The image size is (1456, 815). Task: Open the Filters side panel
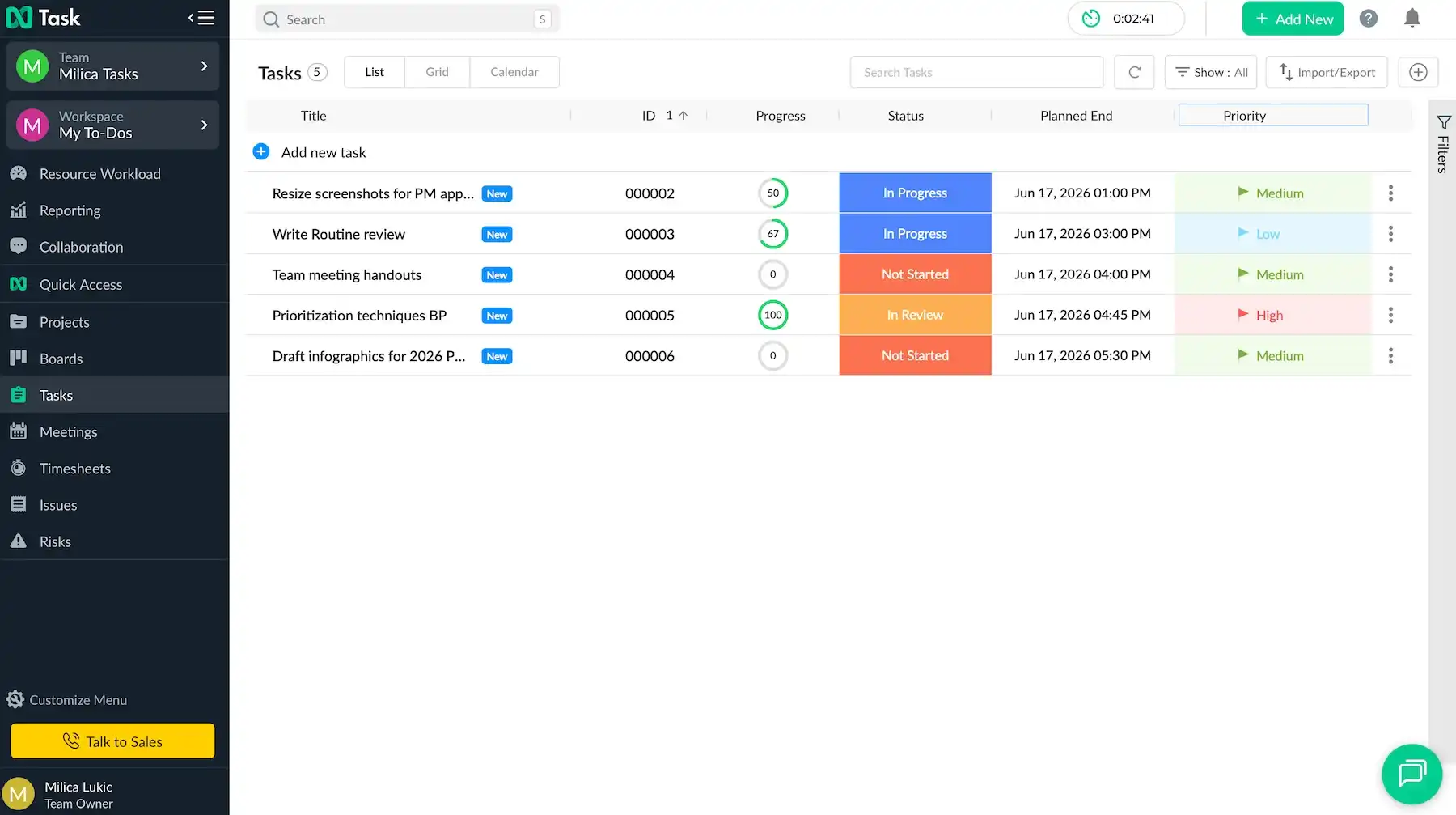click(x=1443, y=145)
